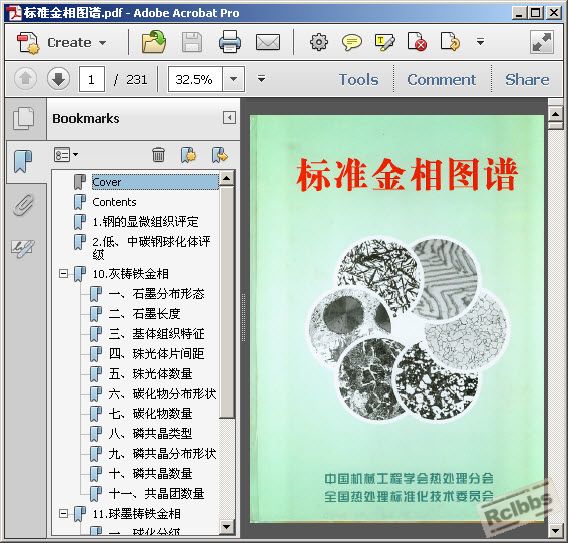The width and height of the screenshot is (568, 543).
Task: Collapse the 10.灰铸铁金相 bookmark
Action: point(63,273)
